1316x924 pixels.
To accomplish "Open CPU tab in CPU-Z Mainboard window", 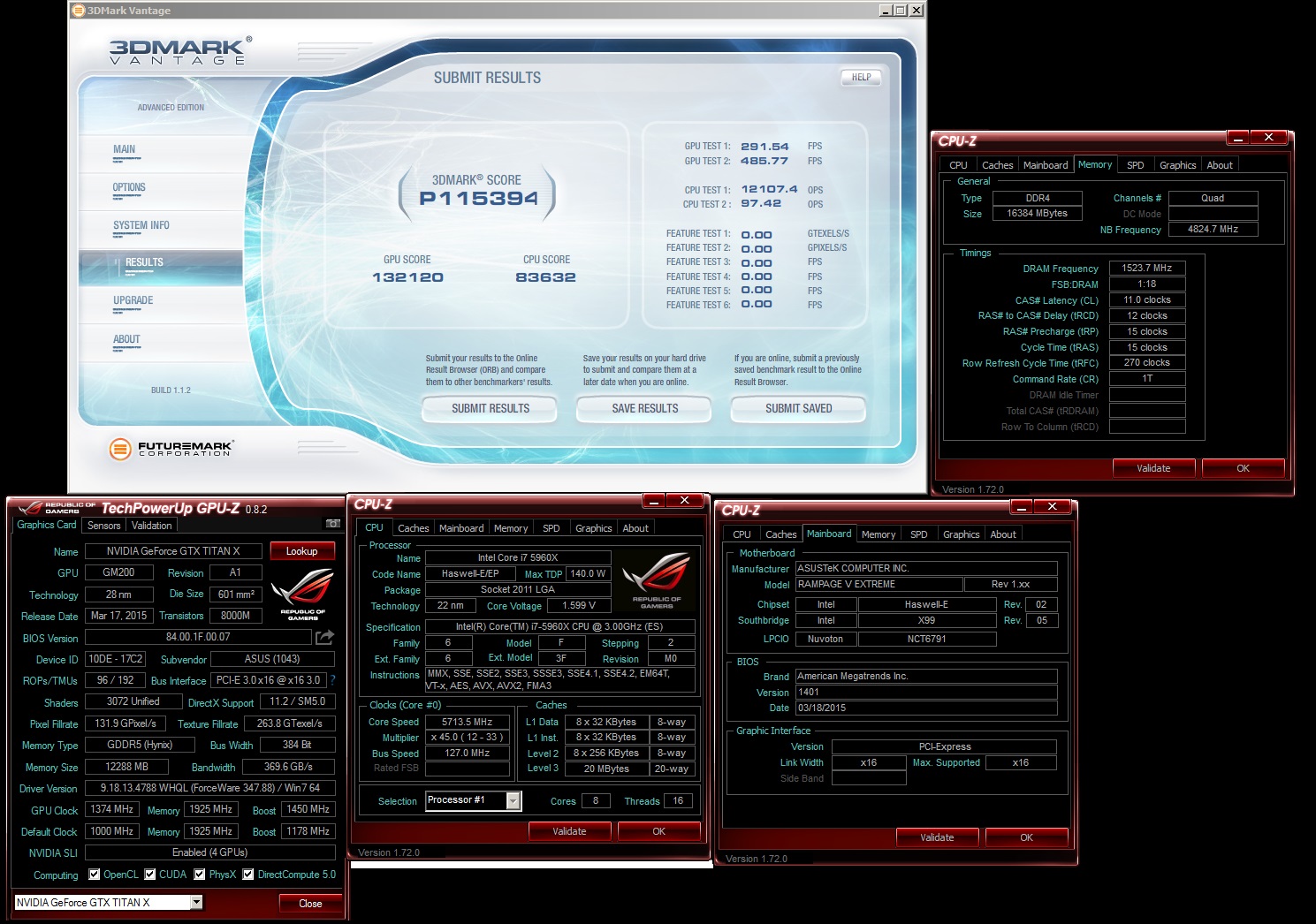I will [742, 534].
